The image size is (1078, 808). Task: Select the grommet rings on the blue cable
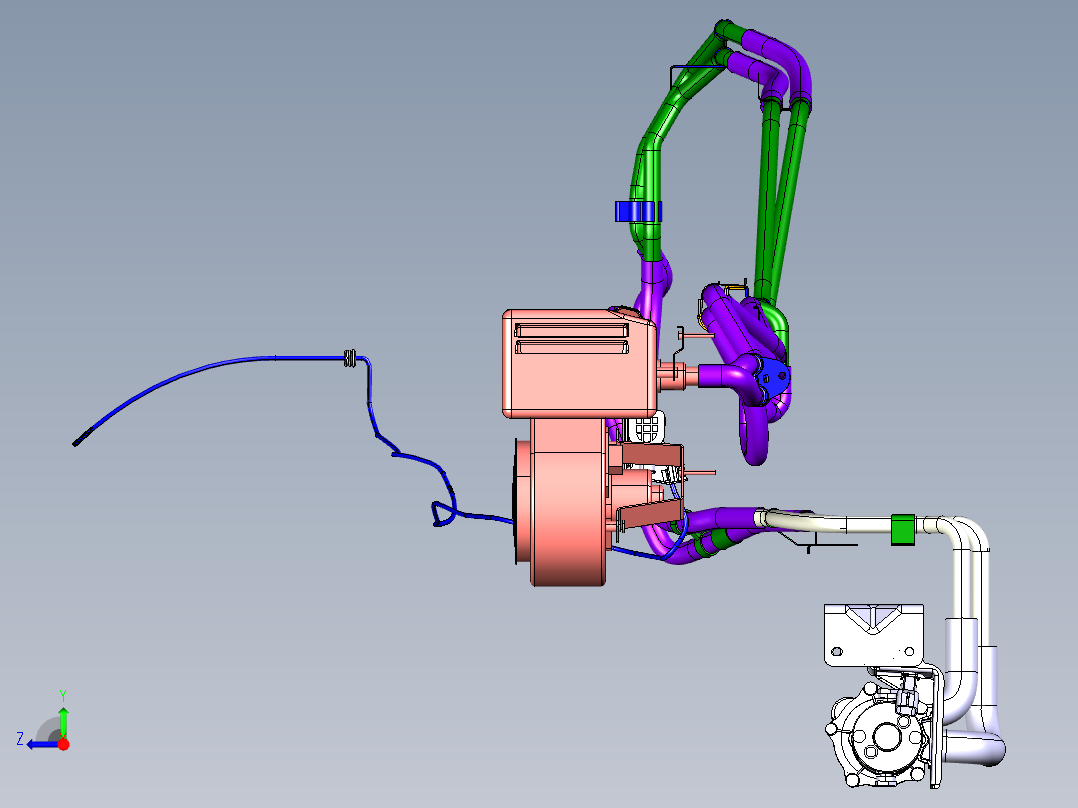tap(350, 358)
